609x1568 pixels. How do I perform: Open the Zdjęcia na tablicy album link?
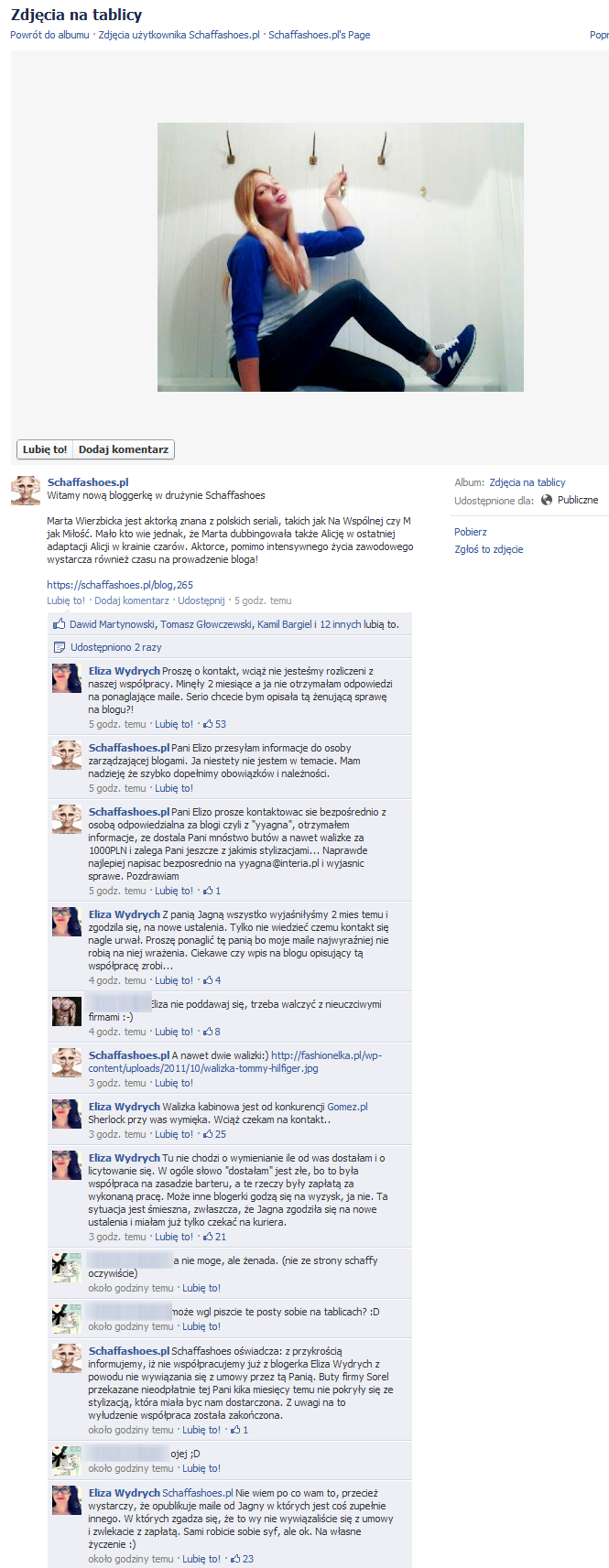coord(527,482)
